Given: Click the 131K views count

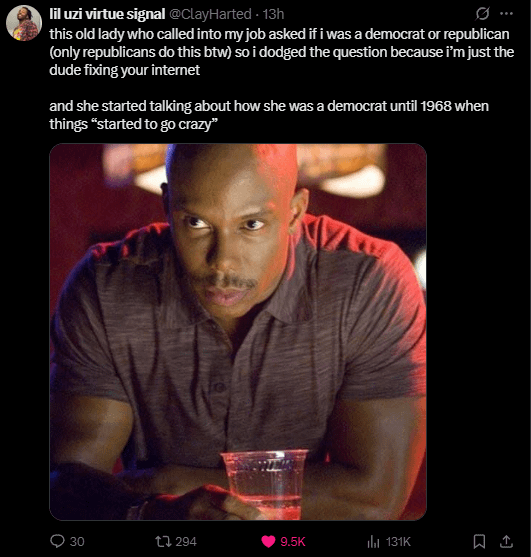Looking at the screenshot, I should [398, 542].
